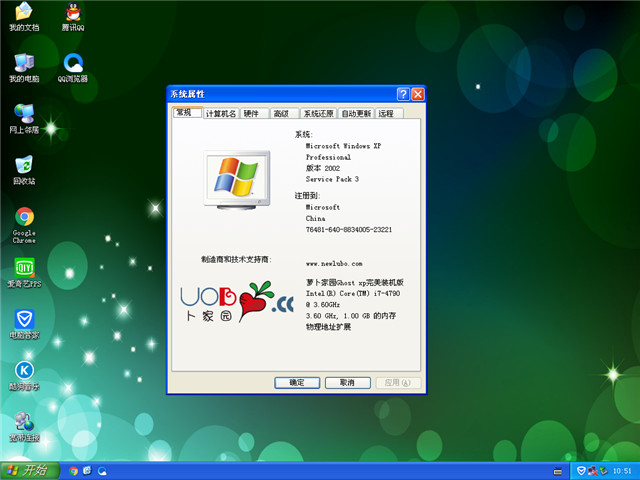This screenshot has height=480, width=640.
Task: Click the 确定 button
Action: pyautogui.click(x=297, y=383)
